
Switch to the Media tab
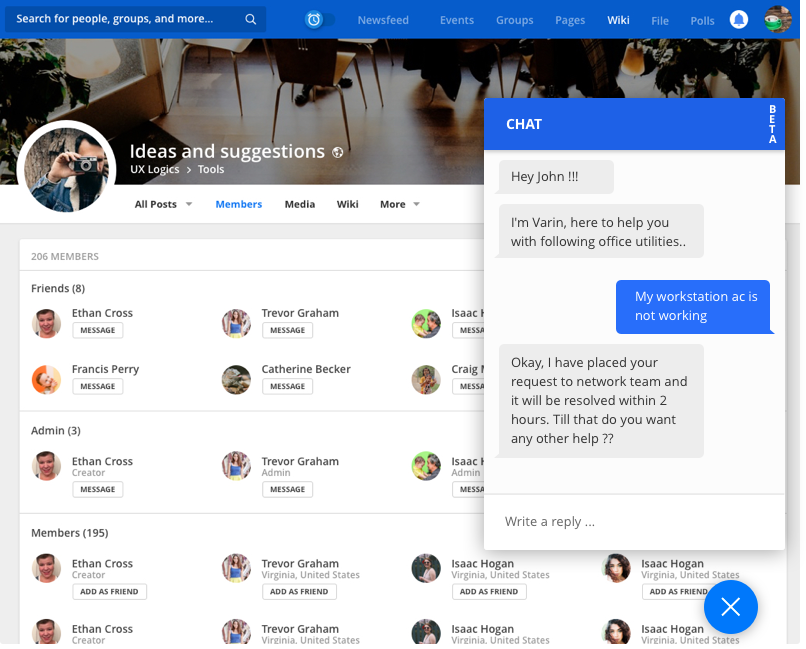point(300,205)
